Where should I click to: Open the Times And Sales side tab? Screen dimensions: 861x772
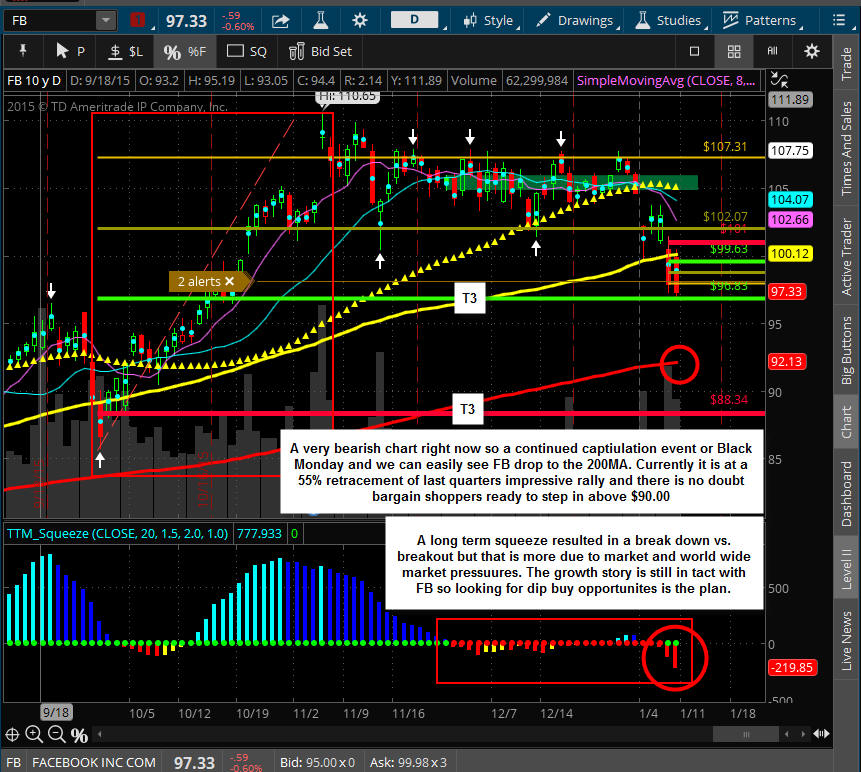pos(846,148)
